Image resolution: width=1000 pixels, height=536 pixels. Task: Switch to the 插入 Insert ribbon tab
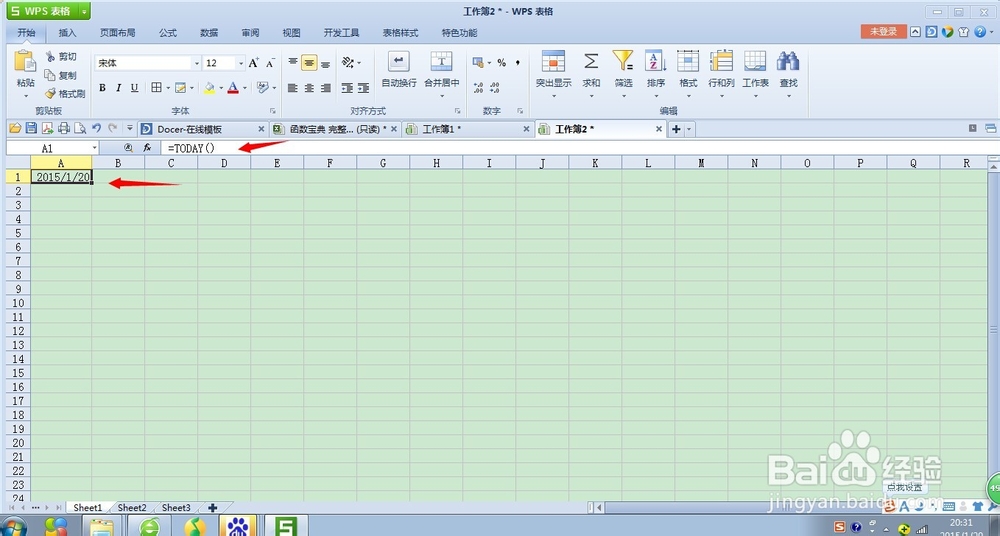(67, 33)
